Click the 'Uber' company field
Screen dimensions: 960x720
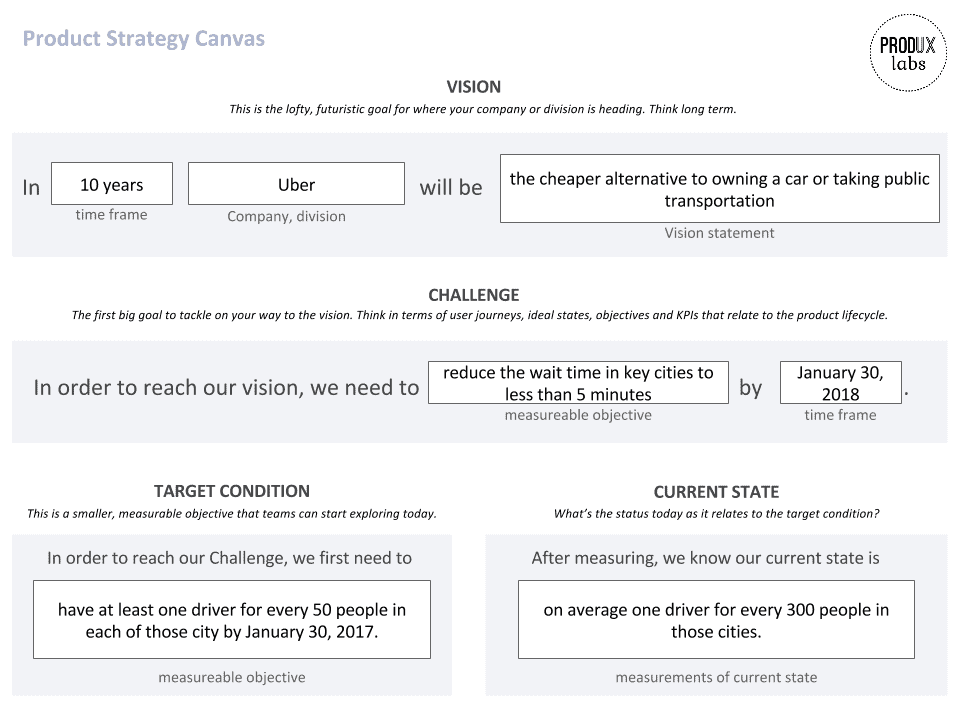296,184
